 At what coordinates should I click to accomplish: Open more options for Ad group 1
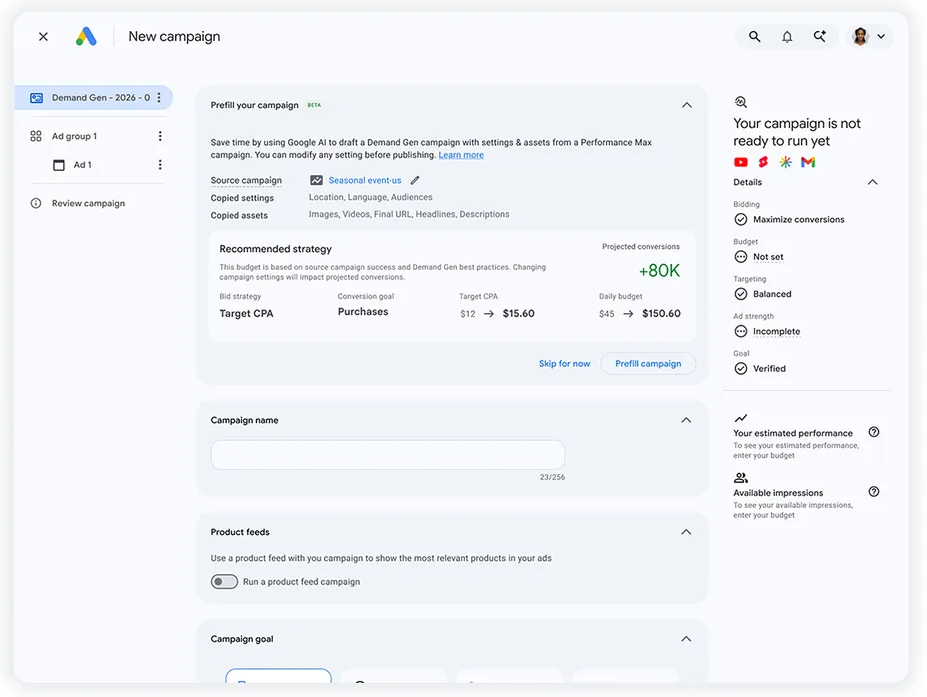click(160, 136)
